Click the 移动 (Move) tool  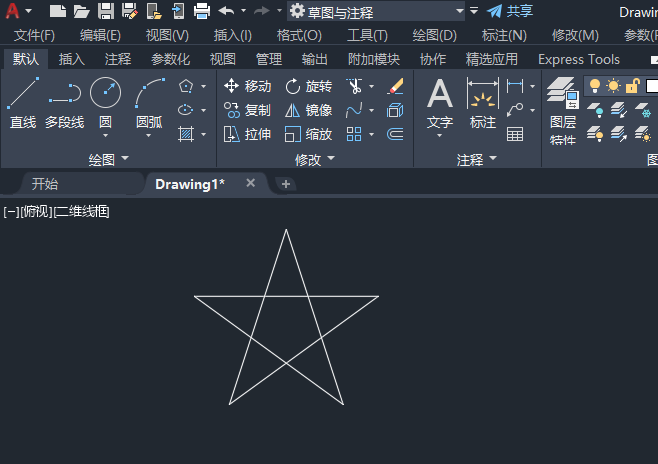[247, 86]
